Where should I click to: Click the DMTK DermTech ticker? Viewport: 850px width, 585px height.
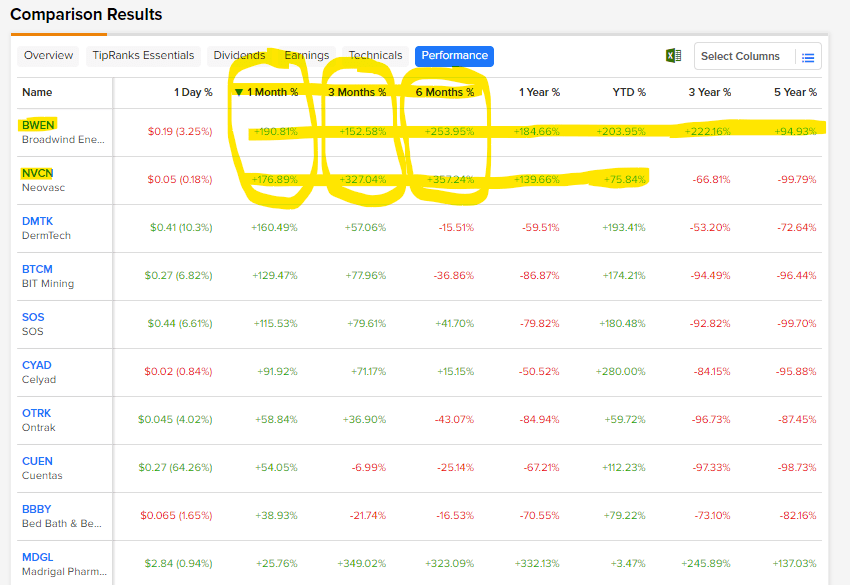point(37,221)
